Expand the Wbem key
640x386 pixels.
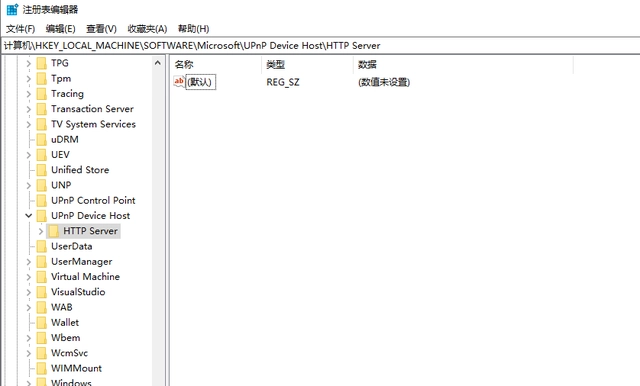29,338
